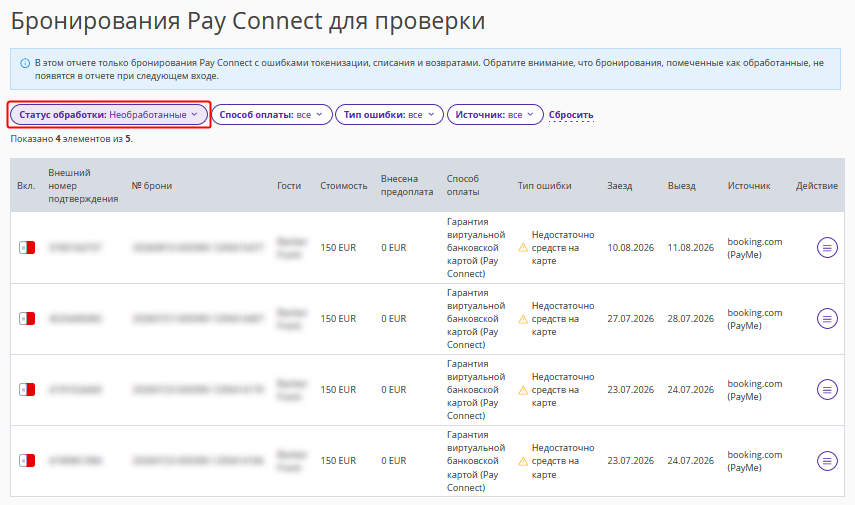This screenshot has width=855, height=505.
Task: Click the page title Бронирования Pay Connect для проверки
Action: pos(248,21)
